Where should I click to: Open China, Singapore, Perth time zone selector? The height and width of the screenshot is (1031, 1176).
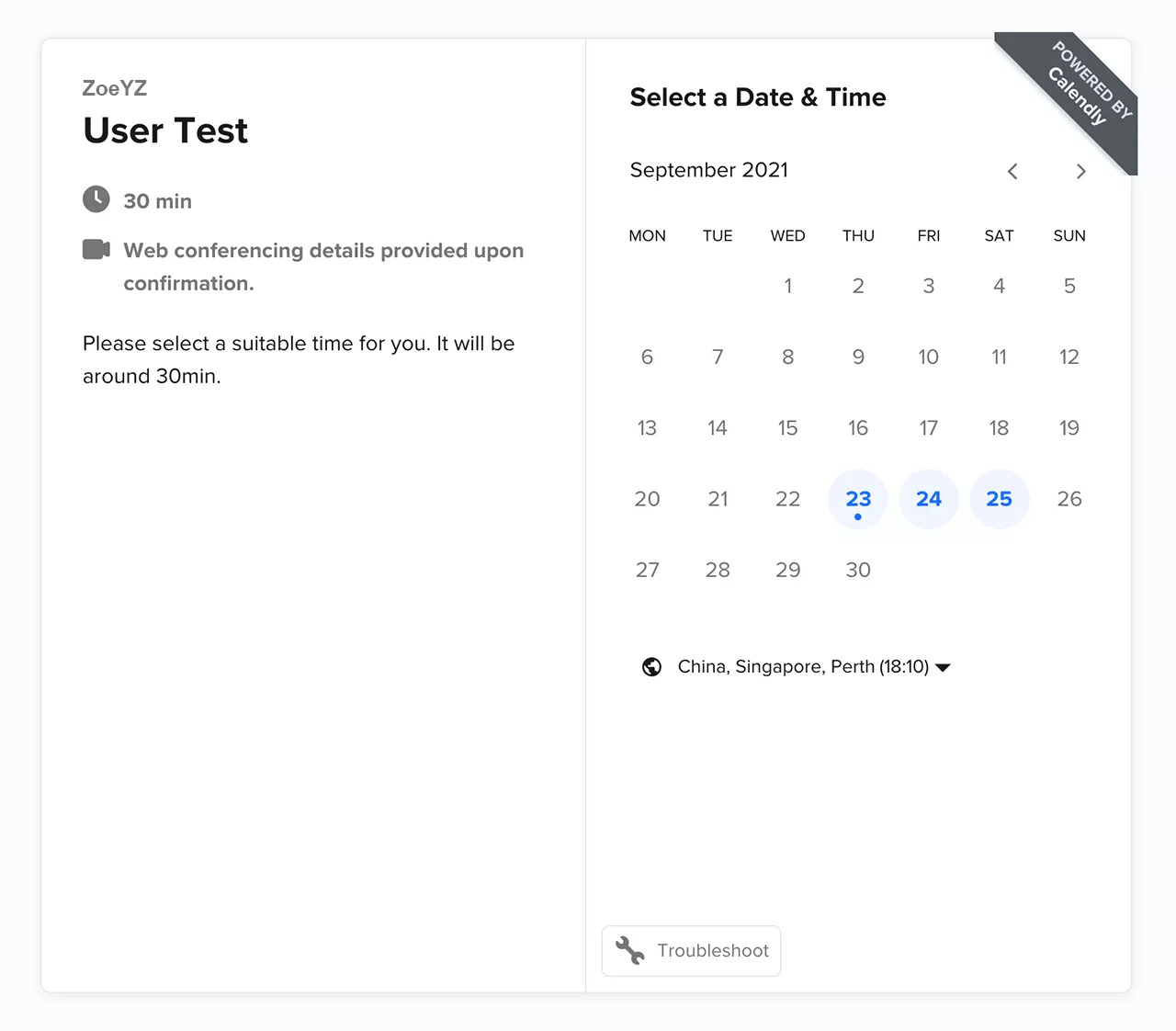pyautogui.click(x=802, y=667)
